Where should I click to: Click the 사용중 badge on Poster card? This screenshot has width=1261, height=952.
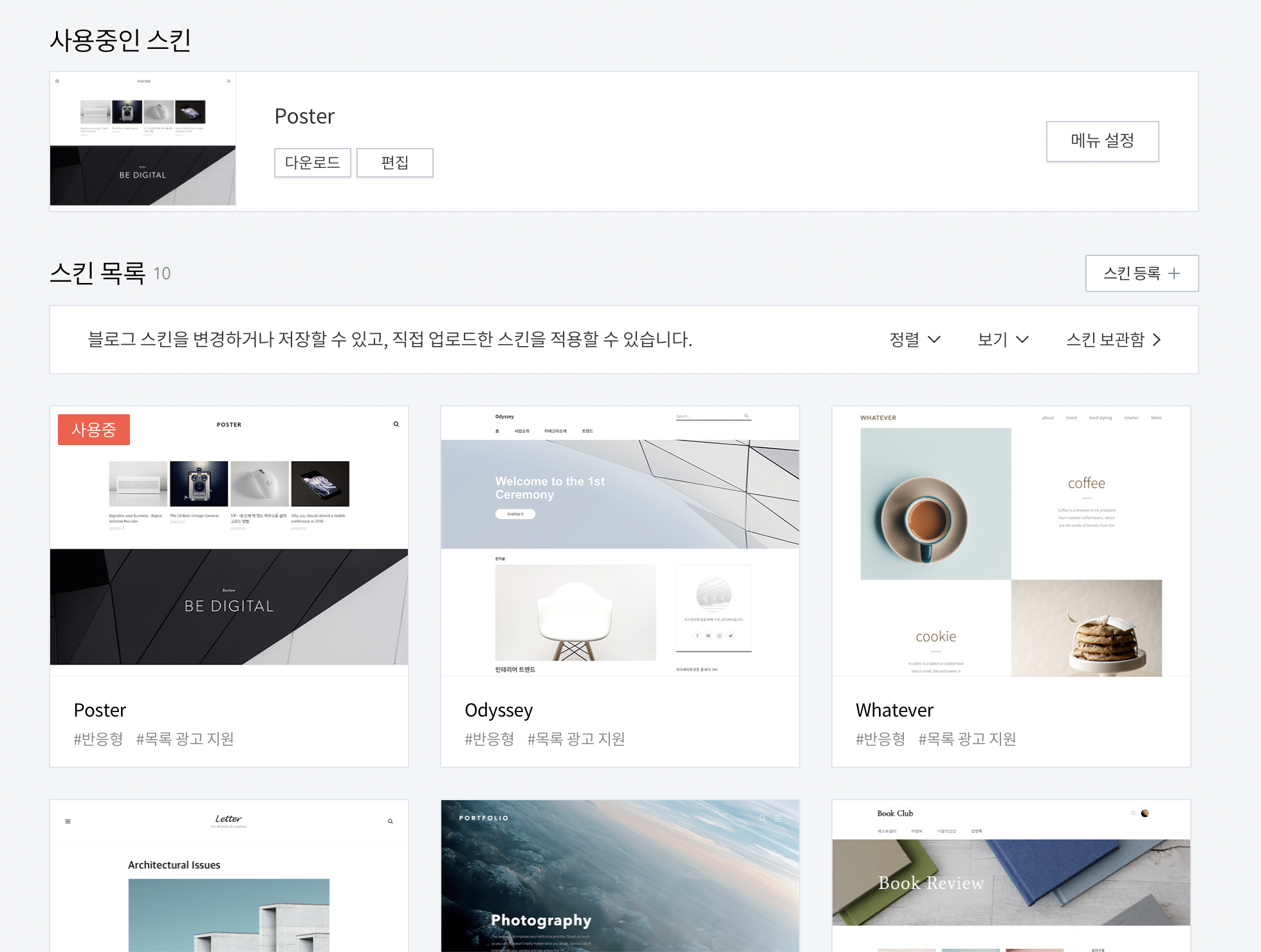tap(94, 430)
